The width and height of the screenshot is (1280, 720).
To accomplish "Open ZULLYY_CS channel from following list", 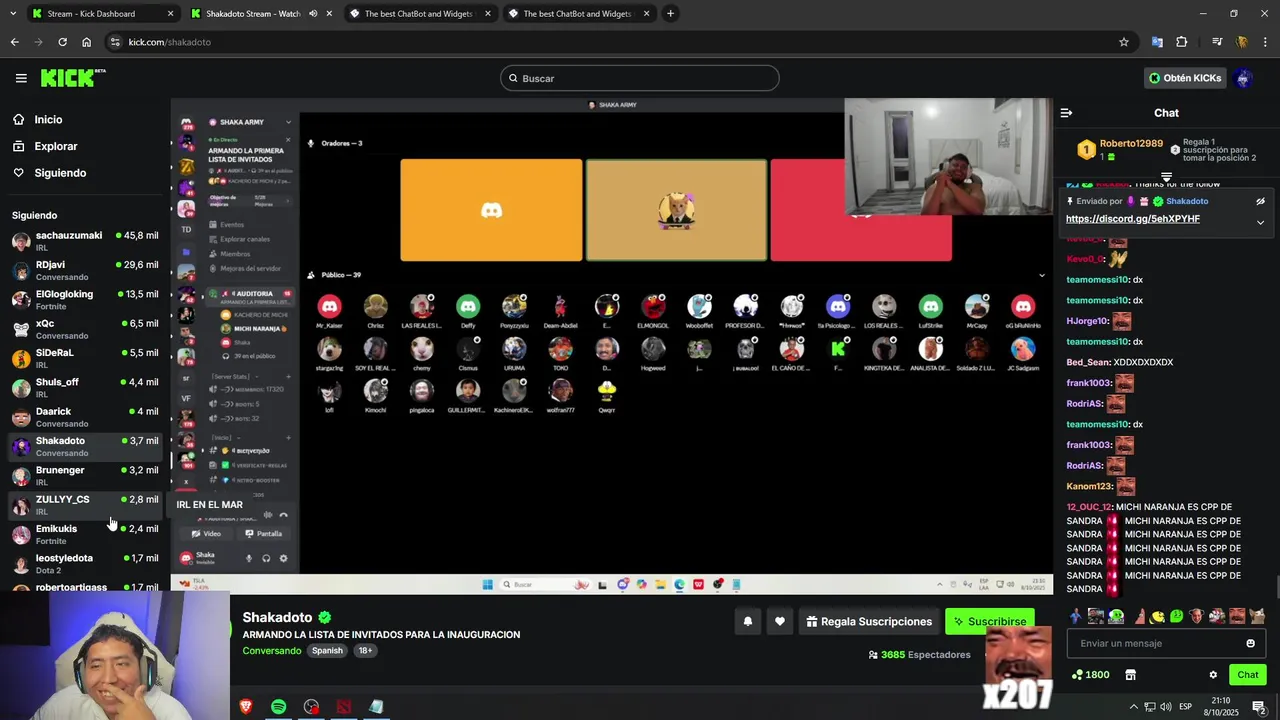I will point(84,505).
